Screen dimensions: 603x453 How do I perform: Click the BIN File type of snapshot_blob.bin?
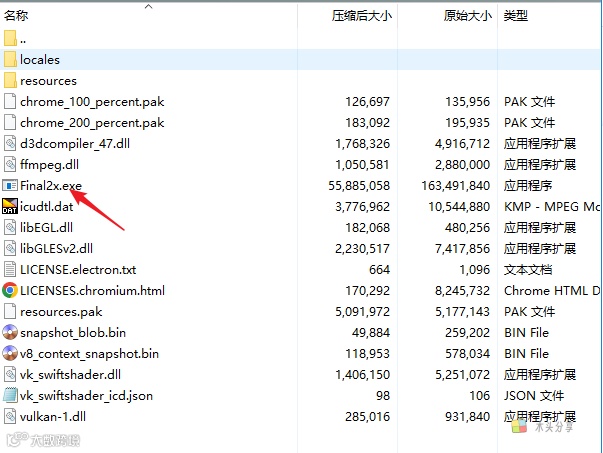pyautogui.click(x=526, y=332)
